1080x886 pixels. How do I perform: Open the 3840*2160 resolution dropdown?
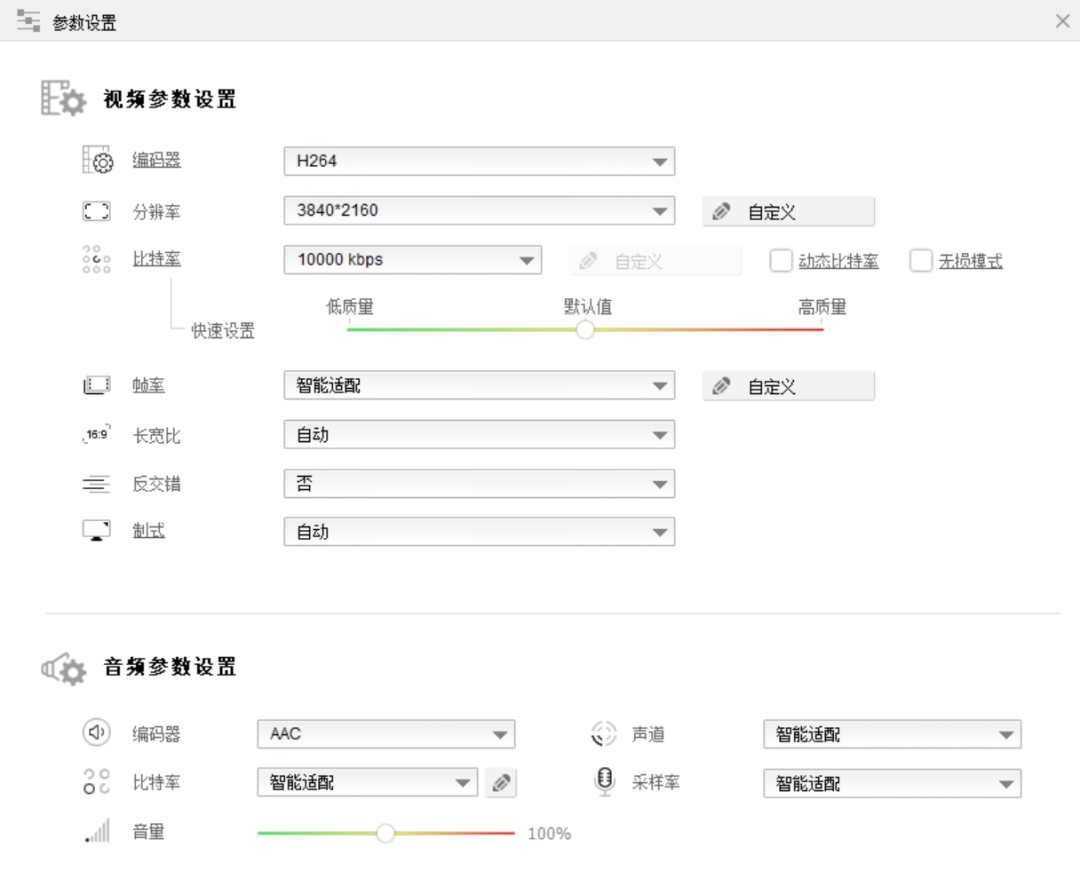pos(479,211)
